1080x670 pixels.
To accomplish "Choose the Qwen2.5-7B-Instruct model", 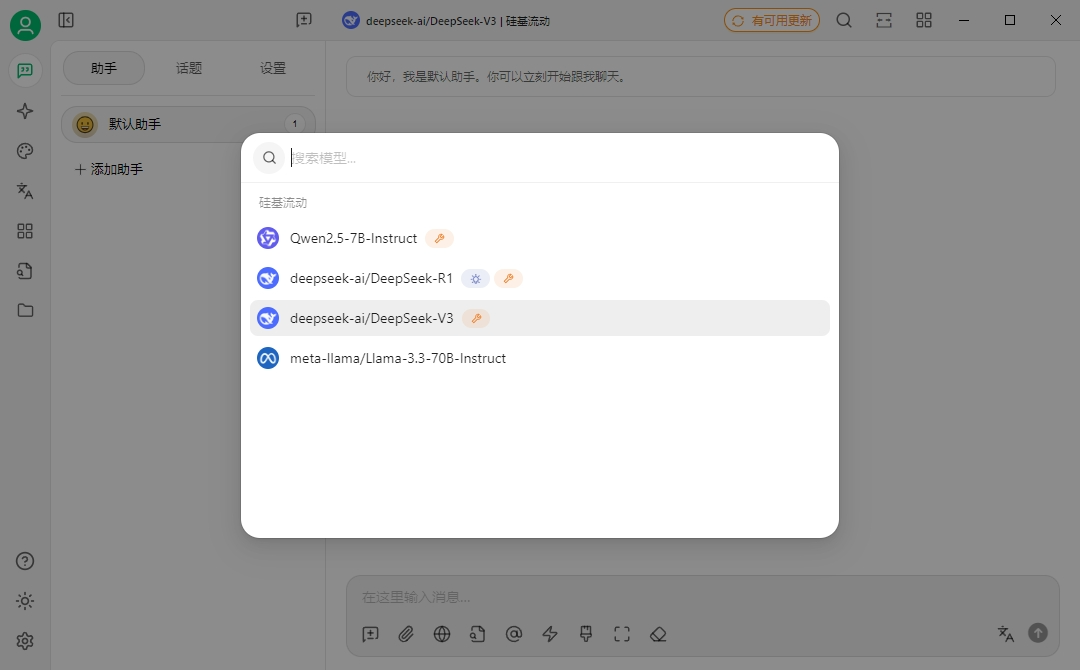I will [x=539, y=238].
